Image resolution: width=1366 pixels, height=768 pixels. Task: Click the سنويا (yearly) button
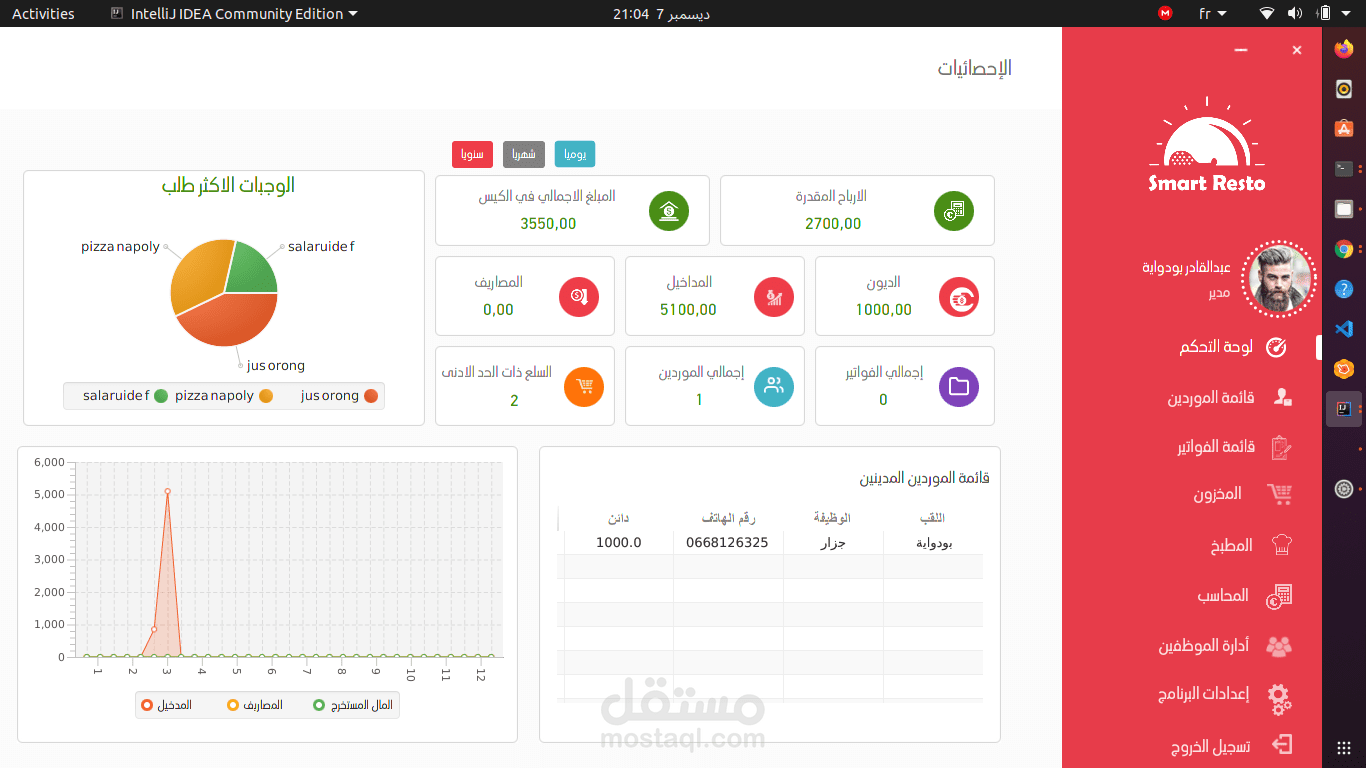coord(471,154)
